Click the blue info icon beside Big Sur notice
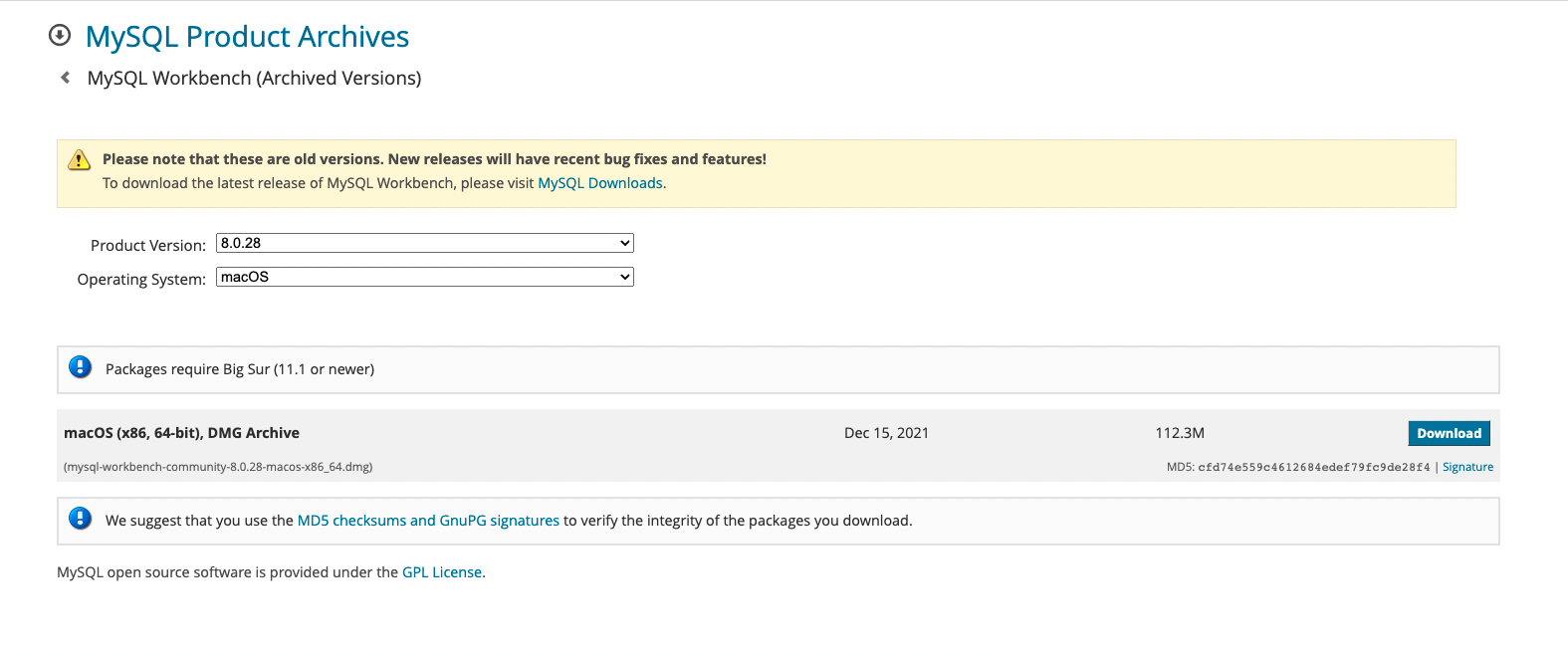 point(81,367)
